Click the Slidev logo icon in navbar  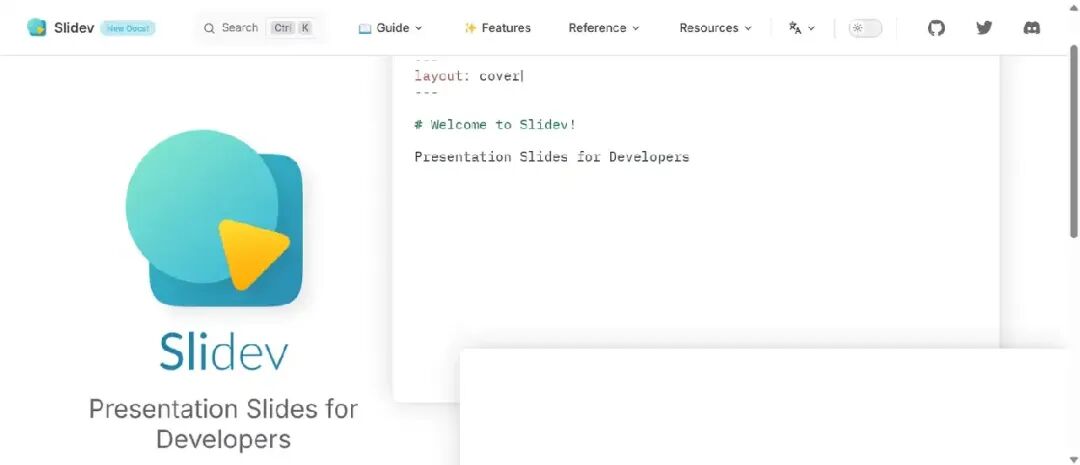[x=37, y=28]
